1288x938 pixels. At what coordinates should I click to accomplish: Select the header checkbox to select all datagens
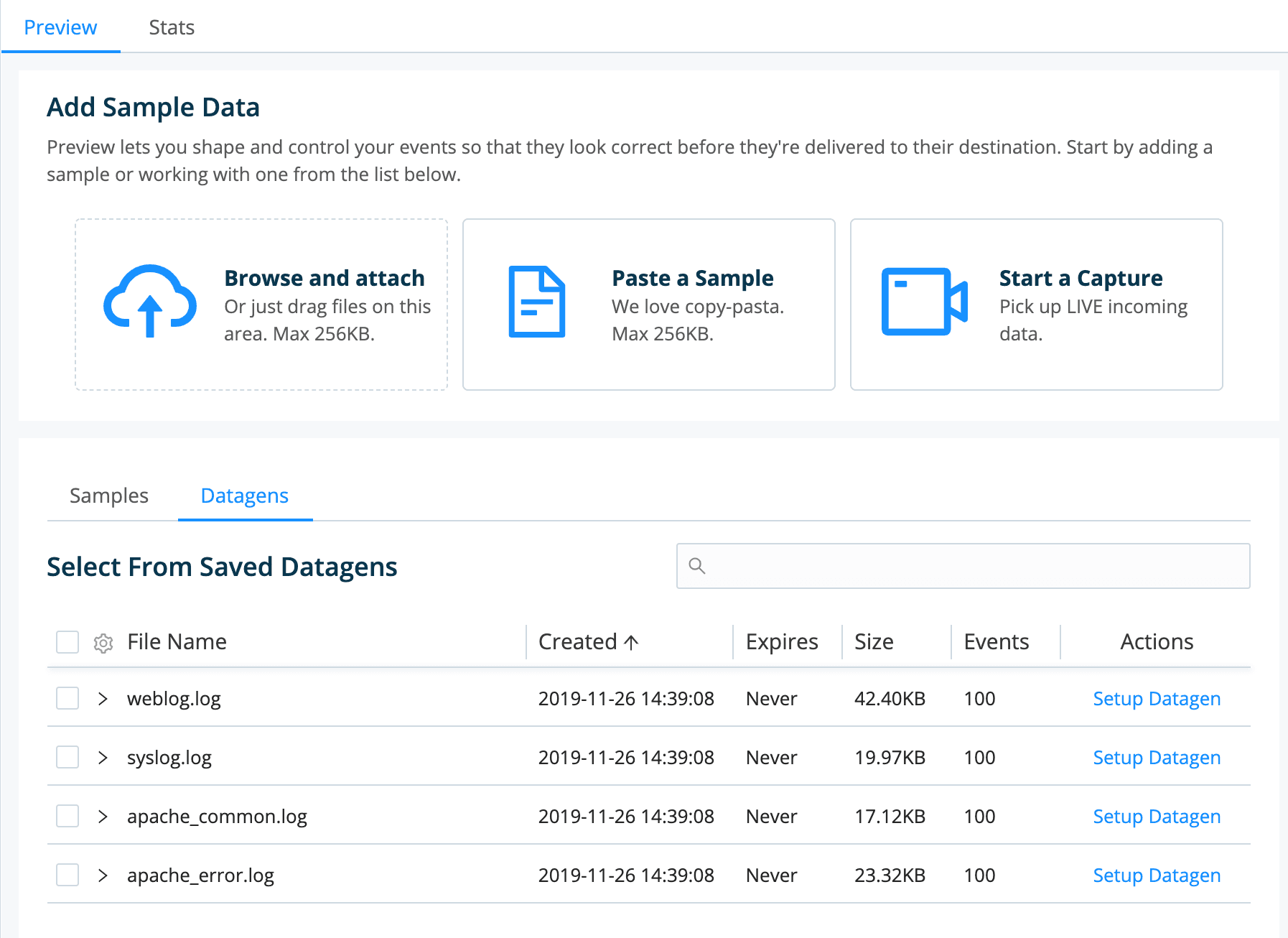tap(66, 641)
